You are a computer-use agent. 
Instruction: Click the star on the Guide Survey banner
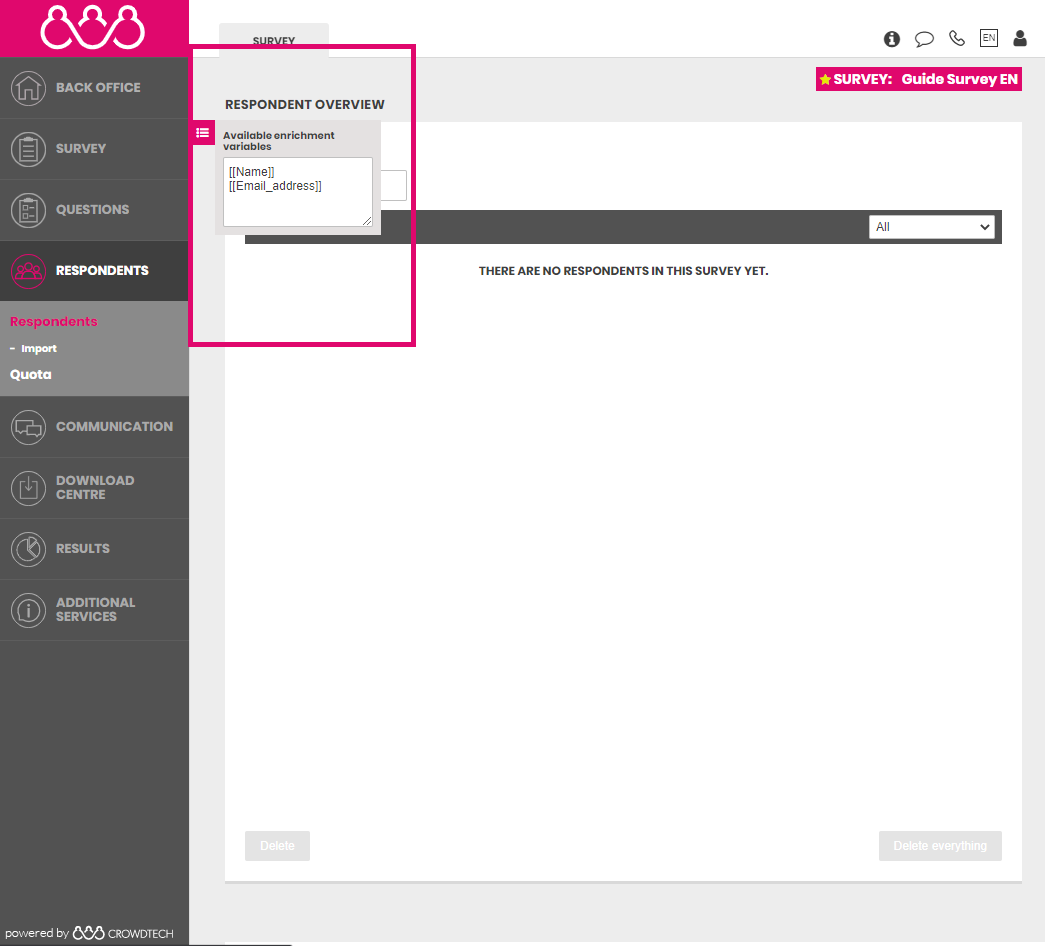coord(825,79)
